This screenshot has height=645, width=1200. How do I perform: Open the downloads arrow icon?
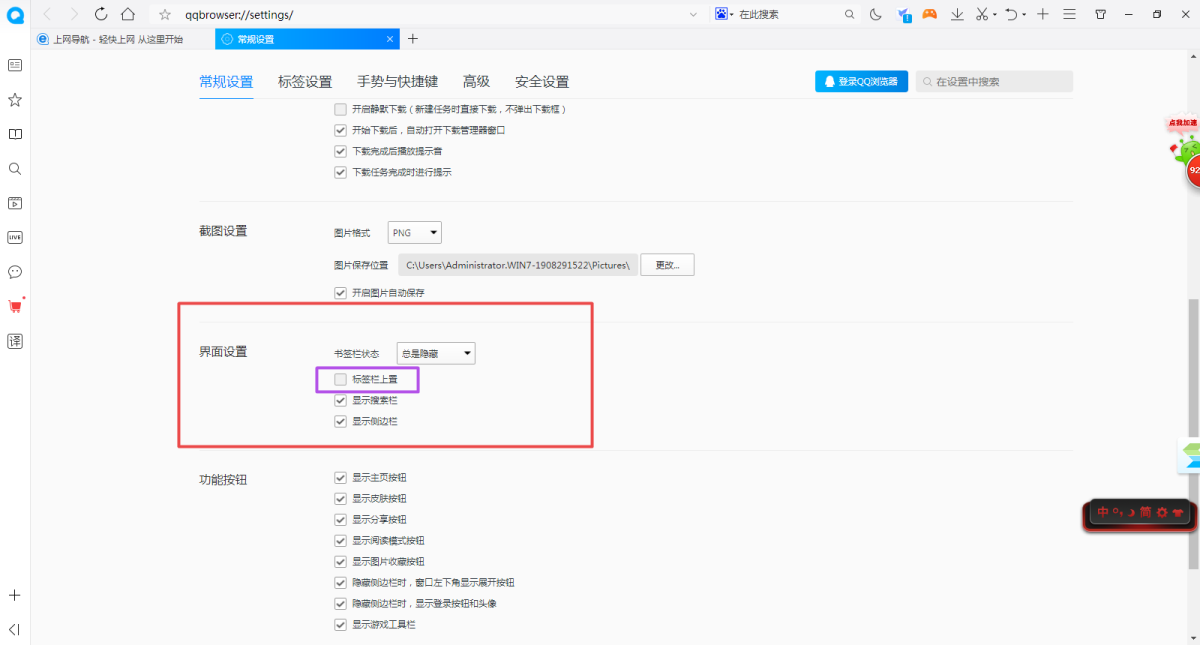957,14
